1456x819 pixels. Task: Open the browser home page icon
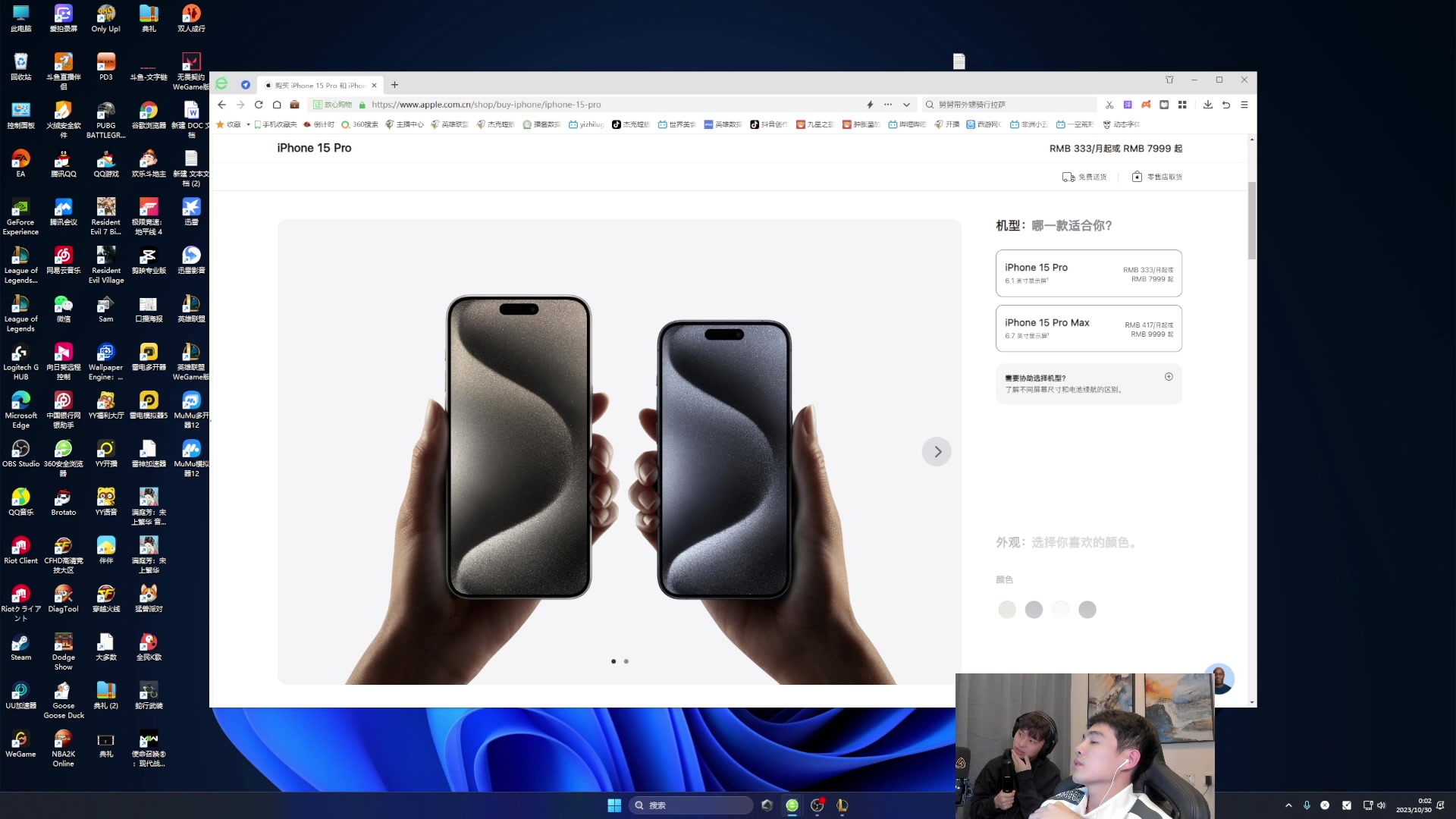coord(277,105)
